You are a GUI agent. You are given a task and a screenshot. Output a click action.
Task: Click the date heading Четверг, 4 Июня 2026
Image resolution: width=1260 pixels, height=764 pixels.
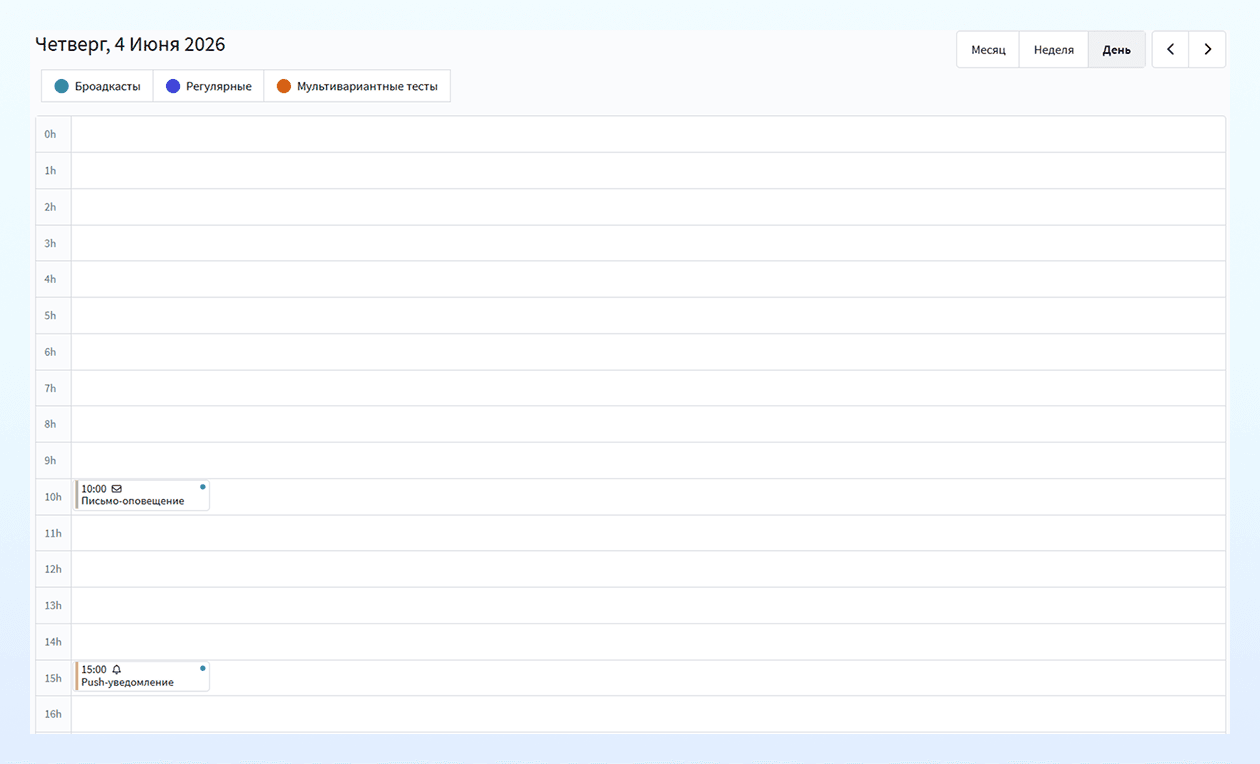(130, 44)
